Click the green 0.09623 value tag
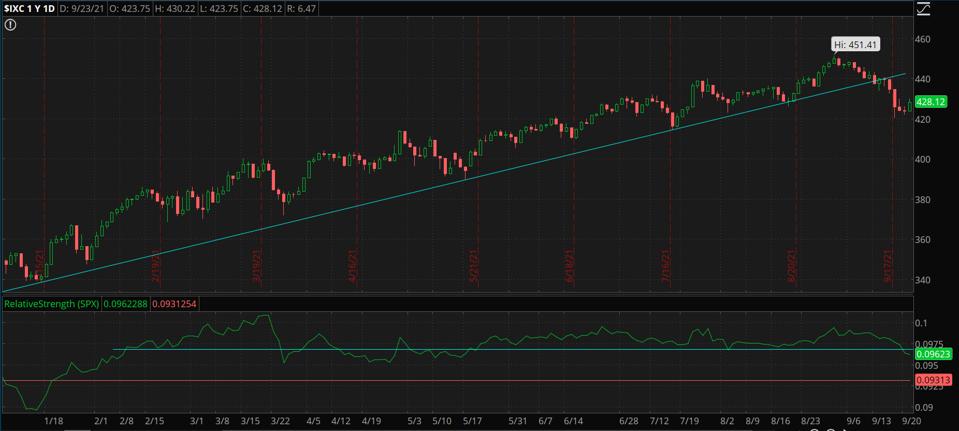Image resolution: width=959 pixels, height=431 pixels. (931, 353)
